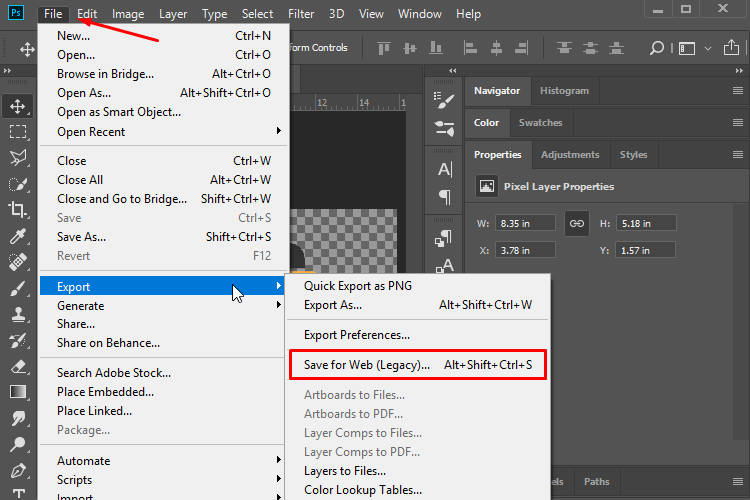Expand the tools panel with double arrow
The width and height of the screenshot is (750, 500).
(x=7, y=70)
